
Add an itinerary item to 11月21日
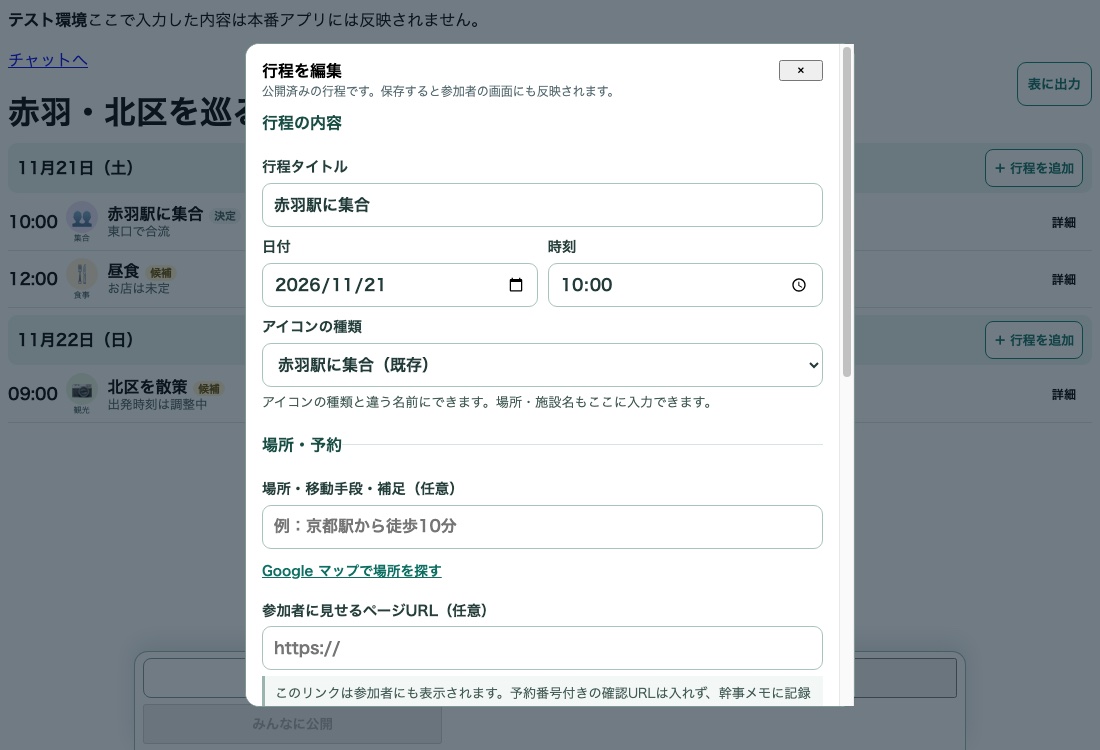coord(1033,168)
